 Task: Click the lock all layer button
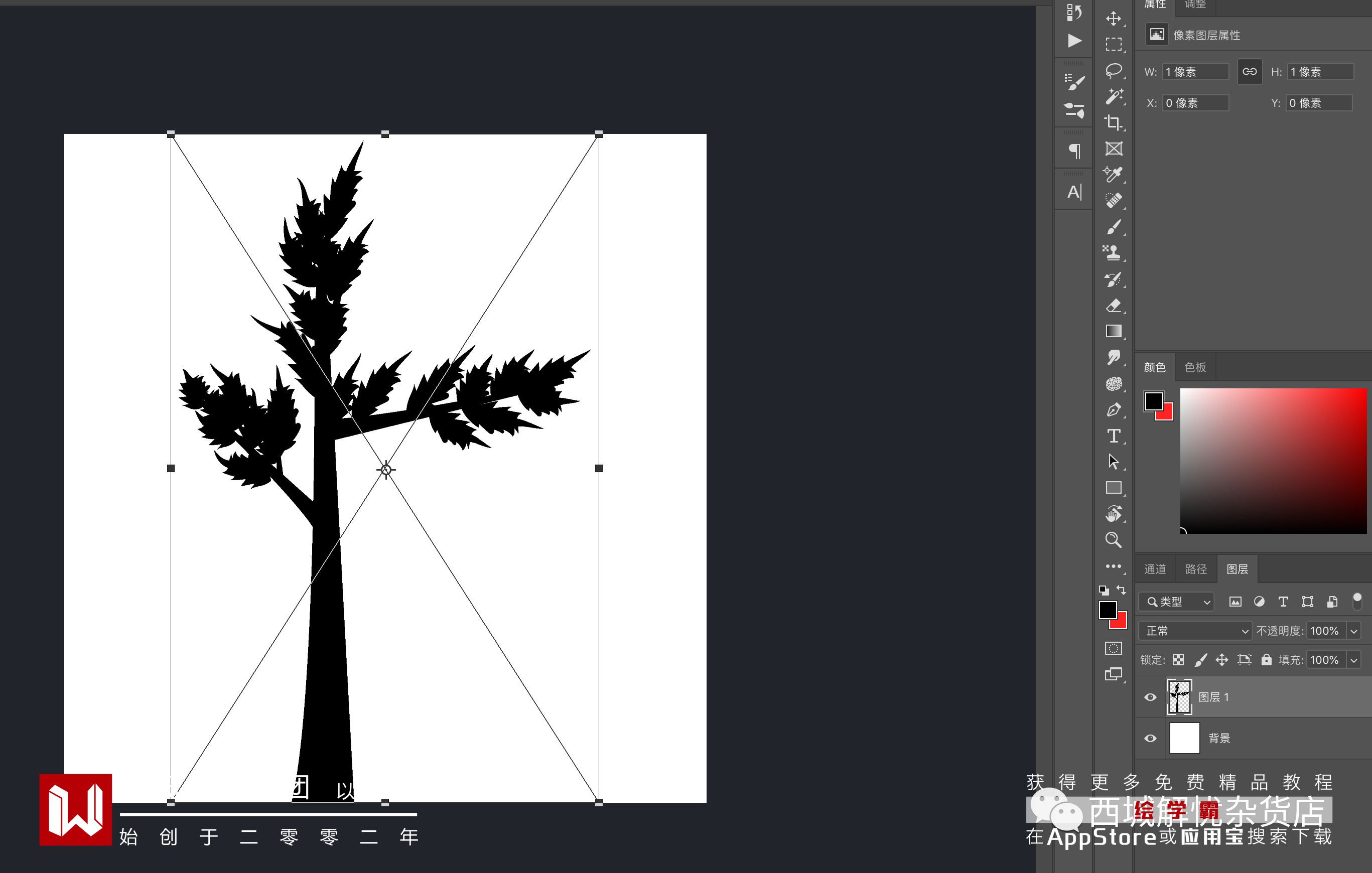click(x=1266, y=660)
